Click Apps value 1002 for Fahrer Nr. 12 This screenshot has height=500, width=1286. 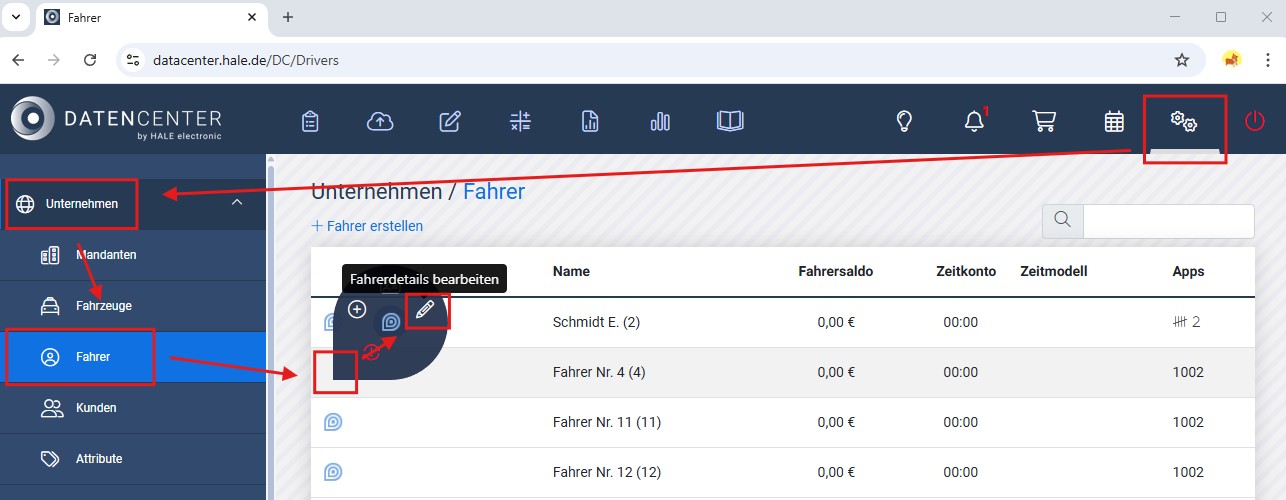[1188, 472]
